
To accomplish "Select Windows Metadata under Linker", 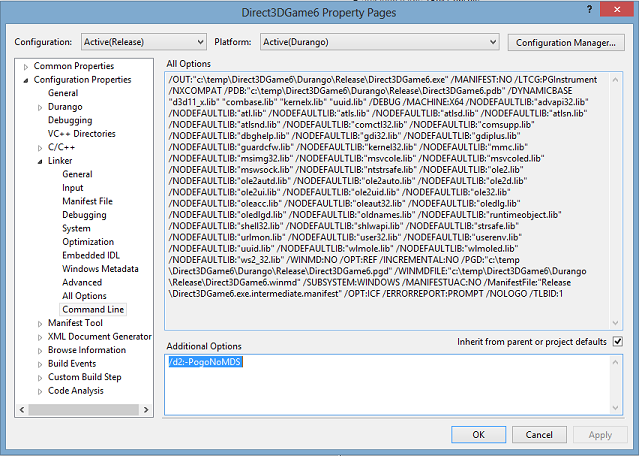I will click(100, 269).
